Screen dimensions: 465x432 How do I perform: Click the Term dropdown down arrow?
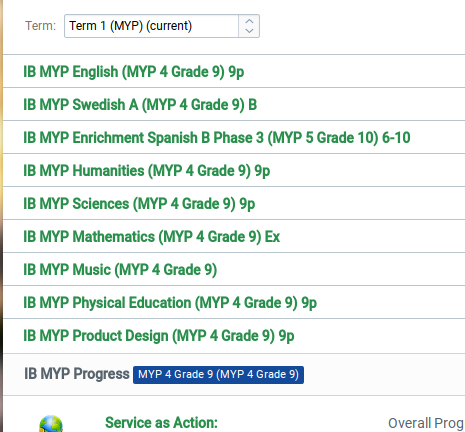249,31
